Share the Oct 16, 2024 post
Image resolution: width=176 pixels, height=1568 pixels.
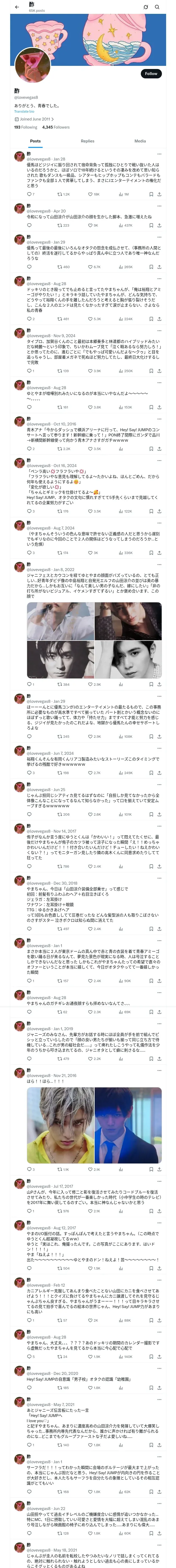tap(159, 511)
